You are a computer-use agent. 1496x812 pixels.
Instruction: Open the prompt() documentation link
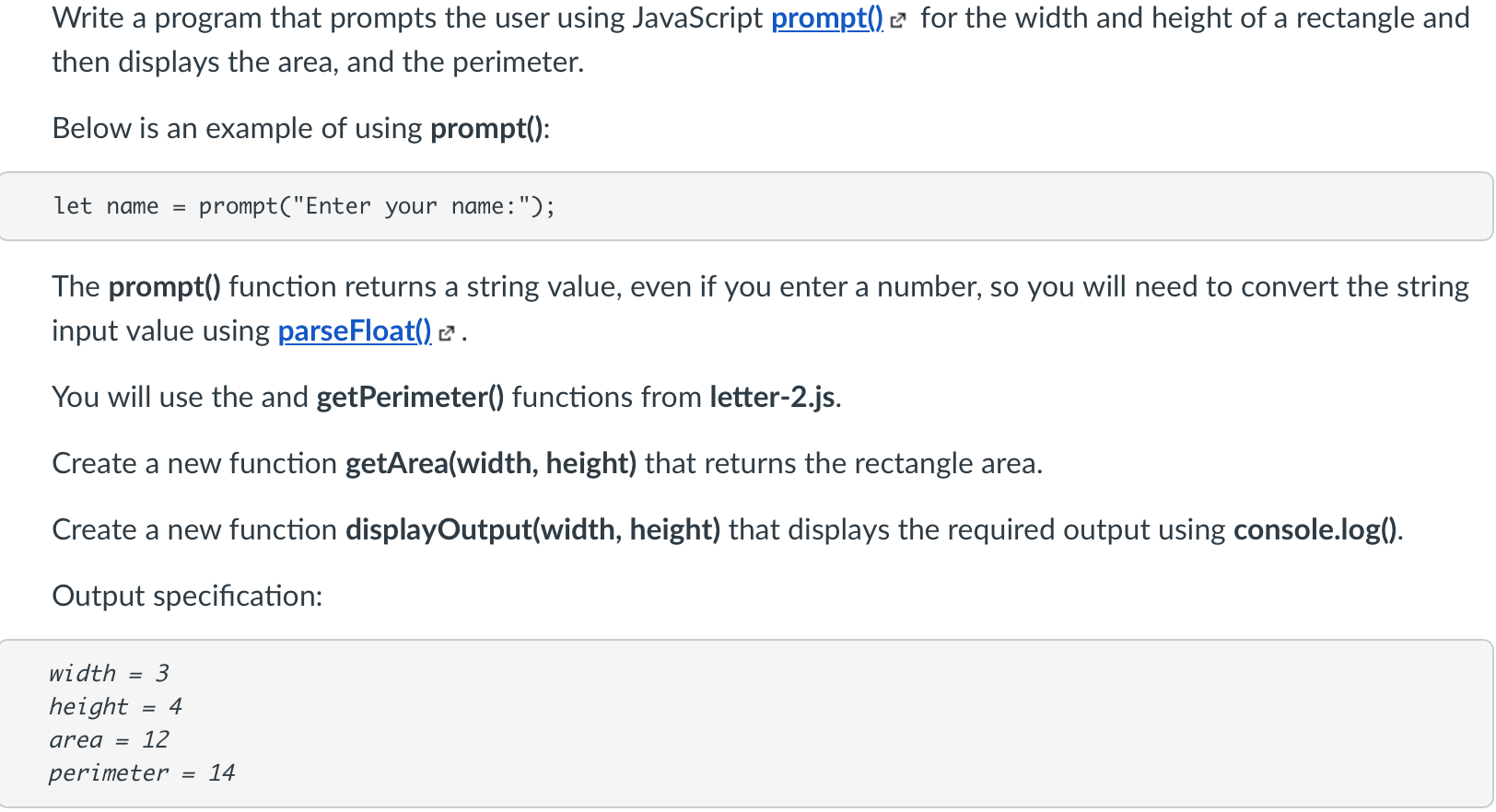tap(826, 18)
